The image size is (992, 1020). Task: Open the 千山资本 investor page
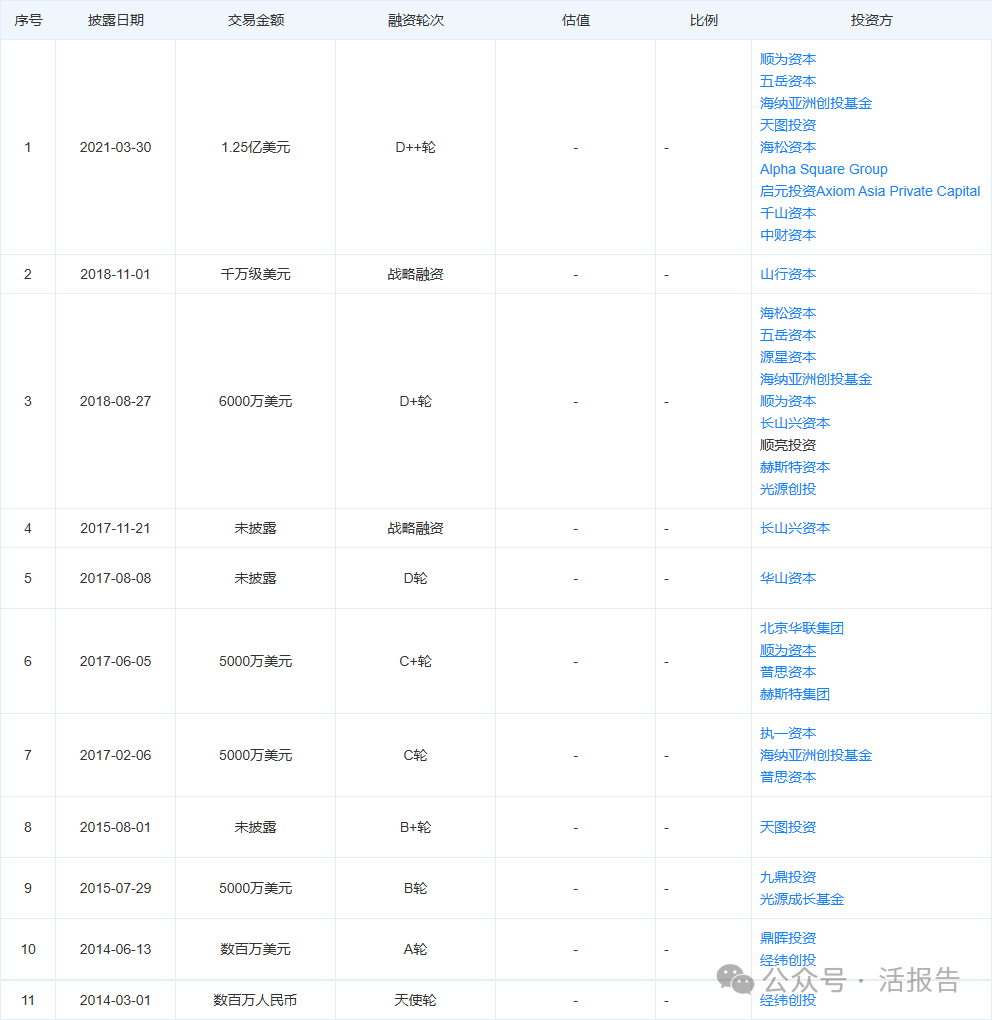click(787, 213)
